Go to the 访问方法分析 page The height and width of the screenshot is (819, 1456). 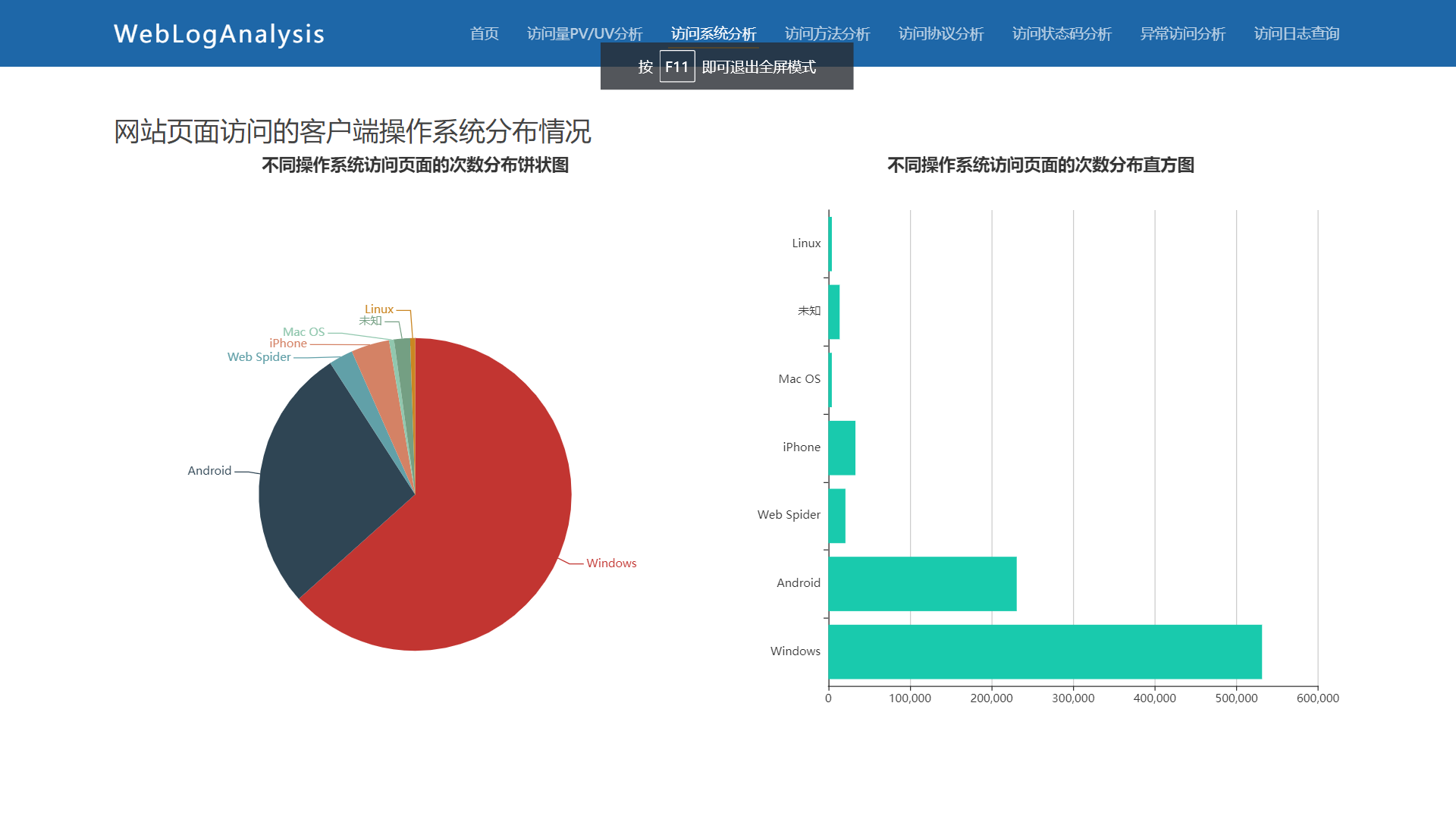(x=827, y=33)
